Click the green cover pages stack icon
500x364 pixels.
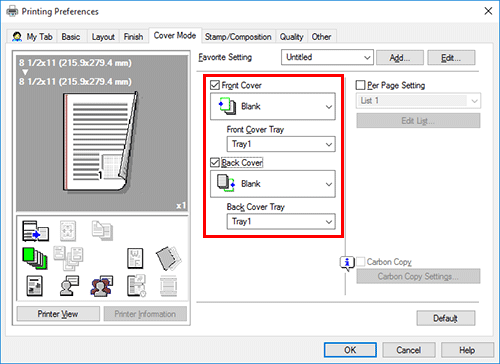pyautogui.click(x=35, y=258)
